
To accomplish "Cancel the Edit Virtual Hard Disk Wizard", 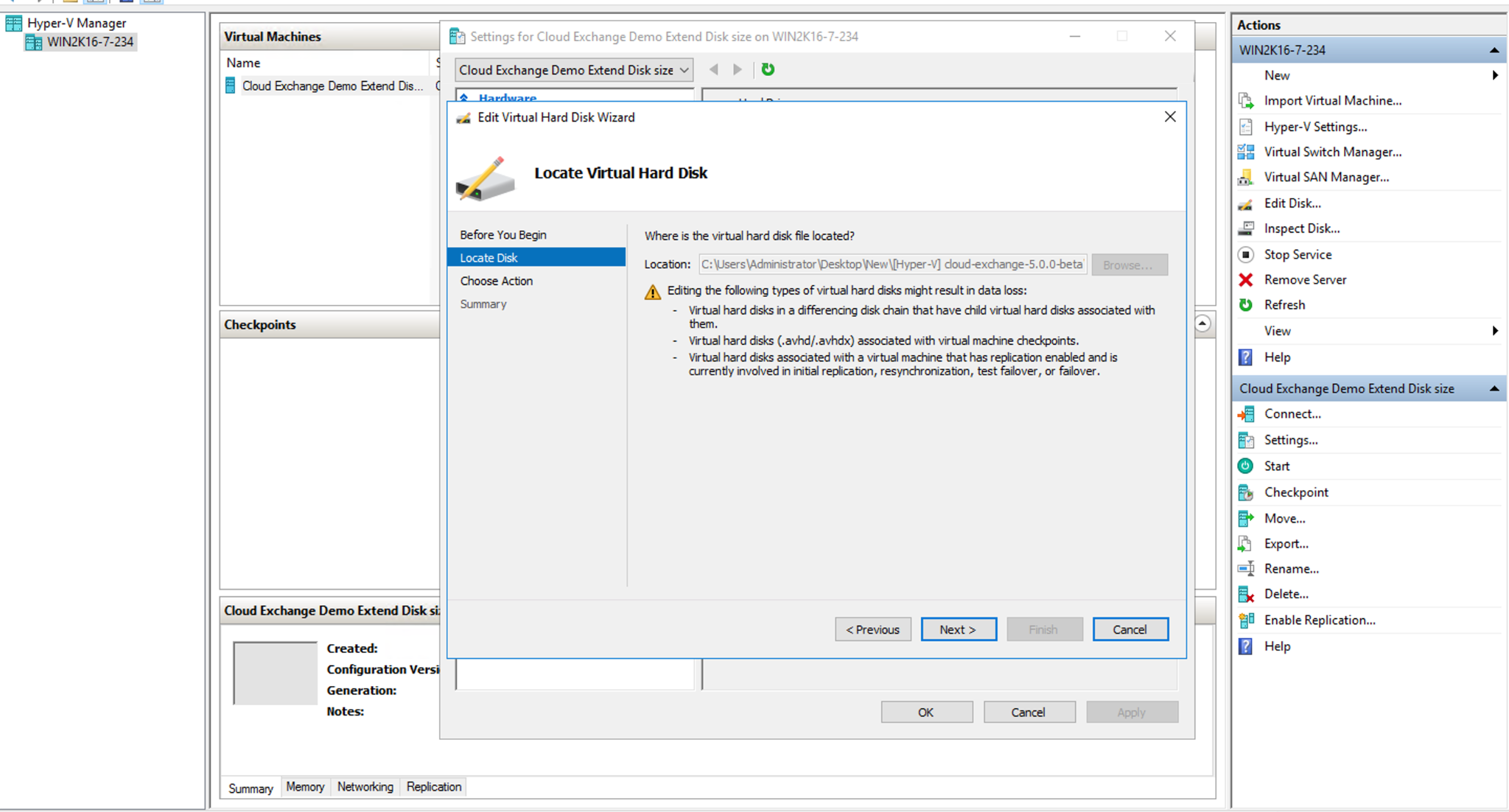I will coord(1130,629).
